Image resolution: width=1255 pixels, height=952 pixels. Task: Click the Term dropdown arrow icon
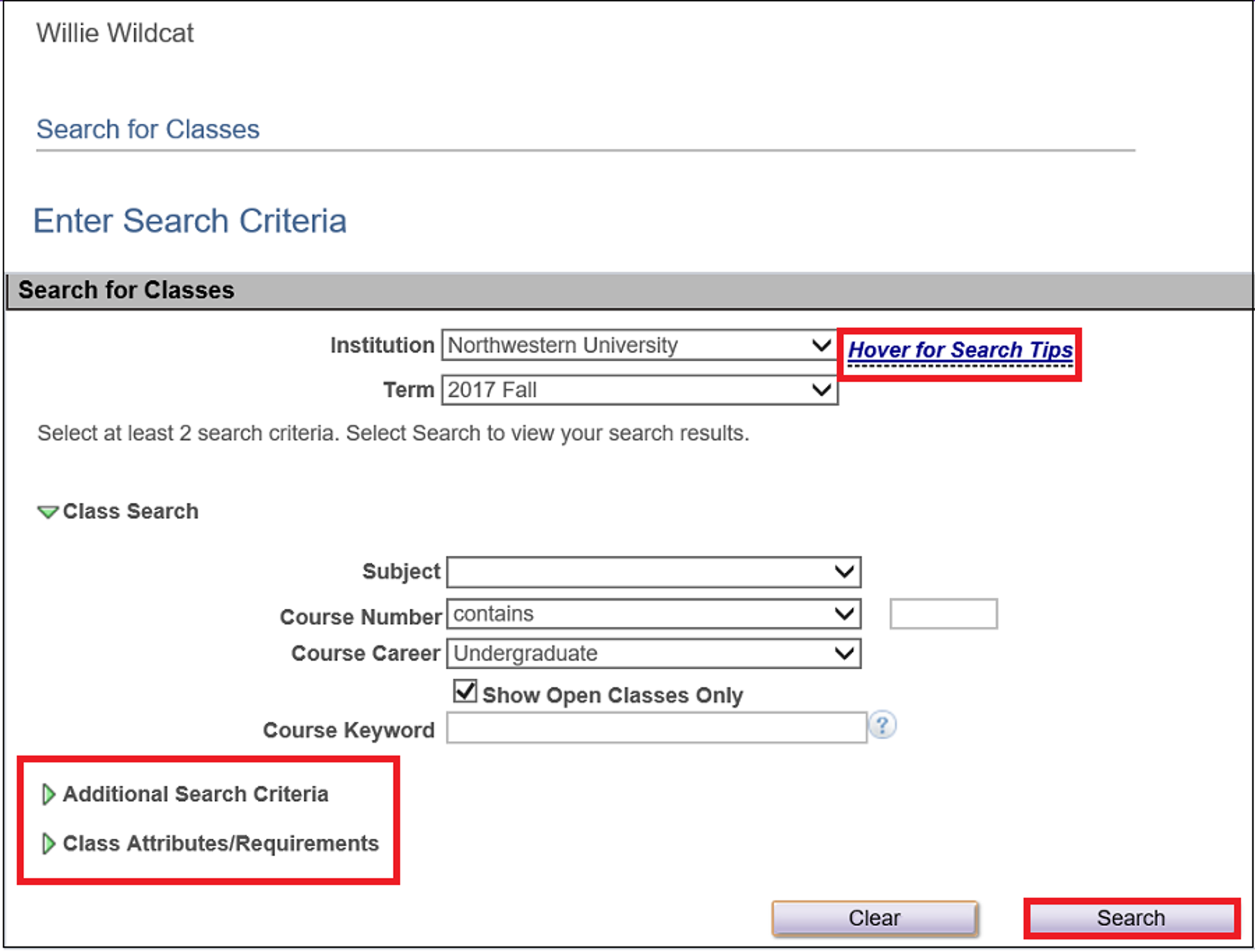(821, 390)
